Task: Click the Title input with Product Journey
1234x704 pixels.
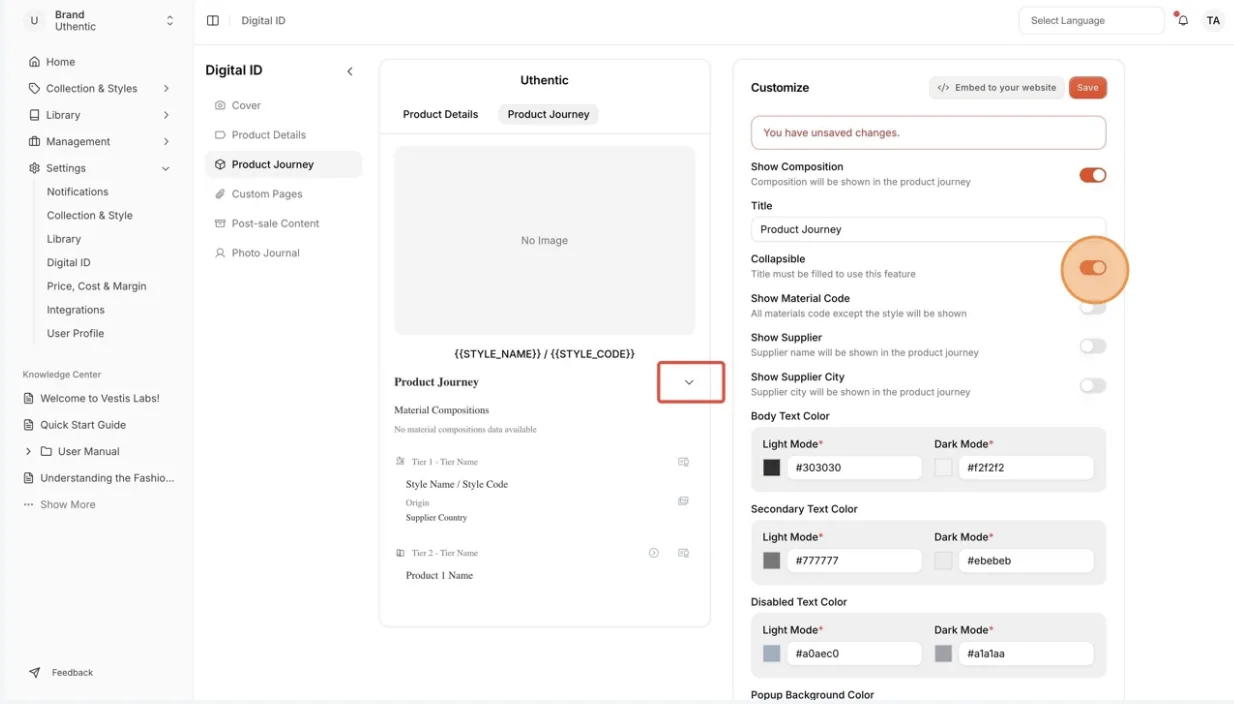Action: 928,229
